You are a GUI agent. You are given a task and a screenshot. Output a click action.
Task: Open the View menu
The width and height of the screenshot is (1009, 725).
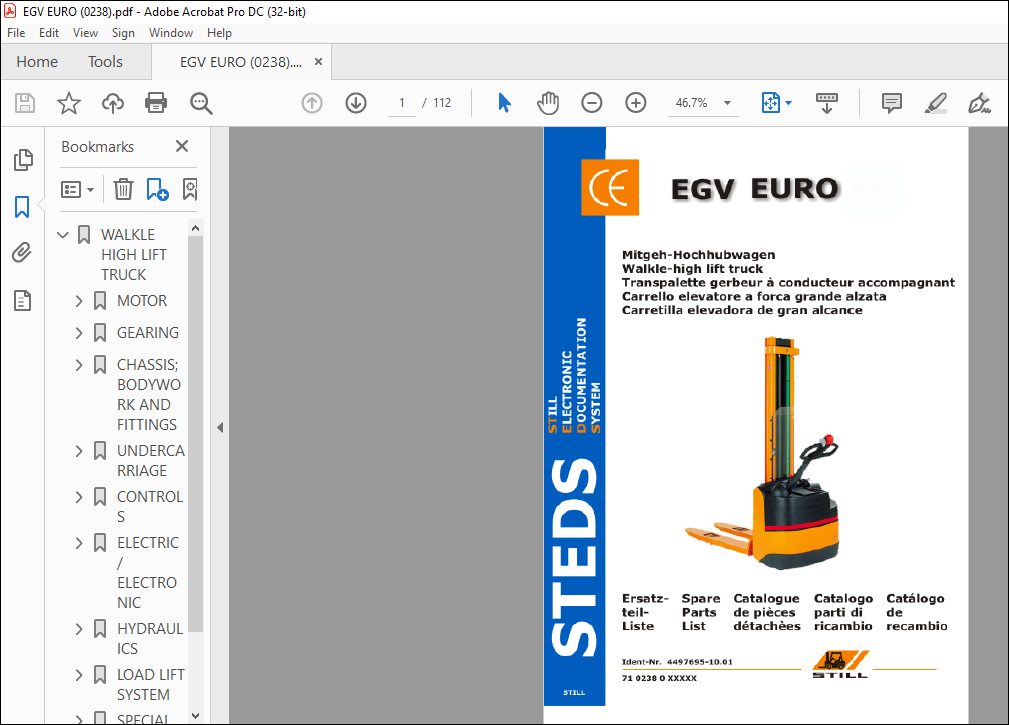coord(85,33)
